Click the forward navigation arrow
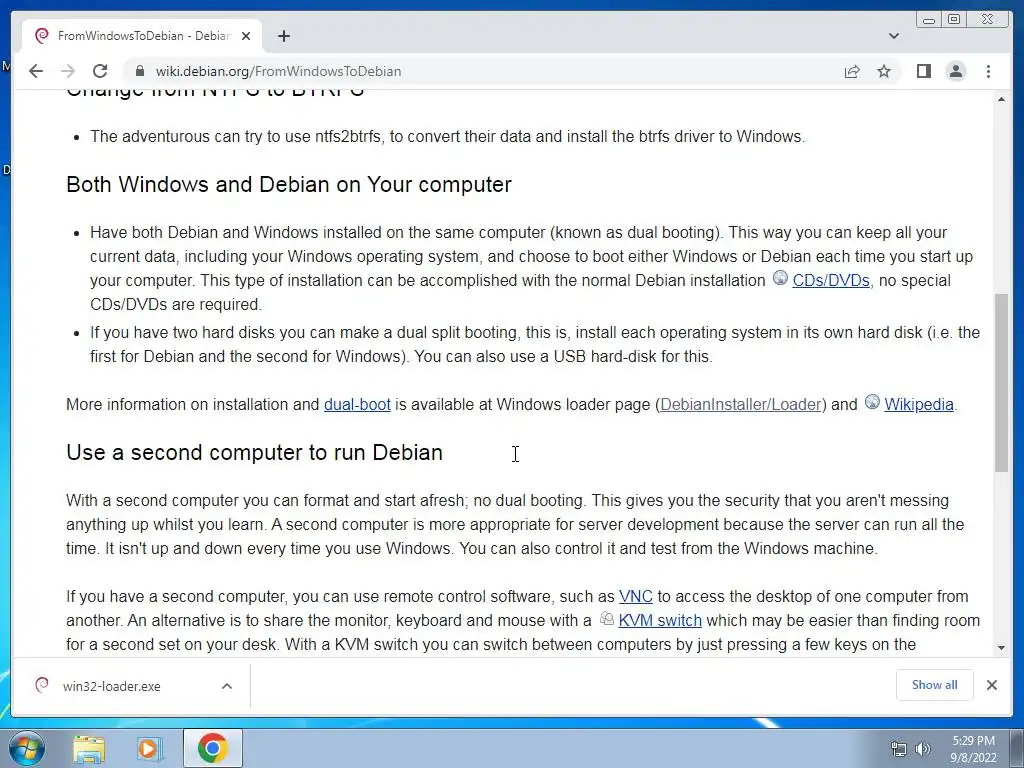Image resolution: width=1024 pixels, height=768 pixels. tap(68, 71)
